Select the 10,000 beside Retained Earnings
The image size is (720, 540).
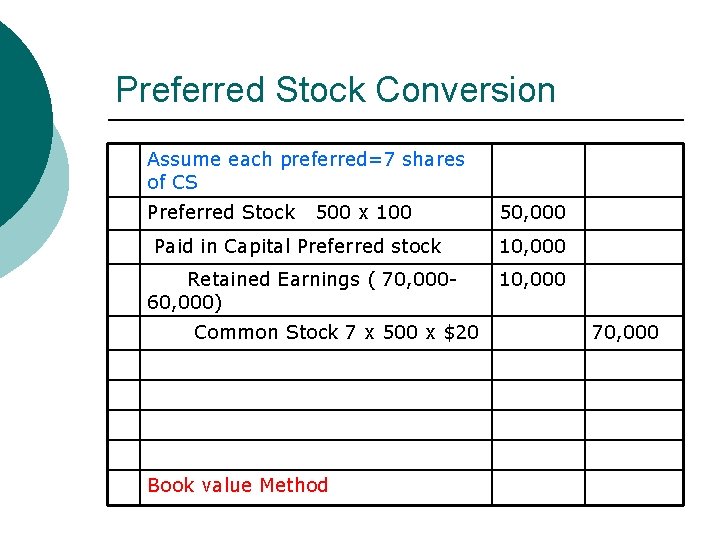click(x=532, y=279)
